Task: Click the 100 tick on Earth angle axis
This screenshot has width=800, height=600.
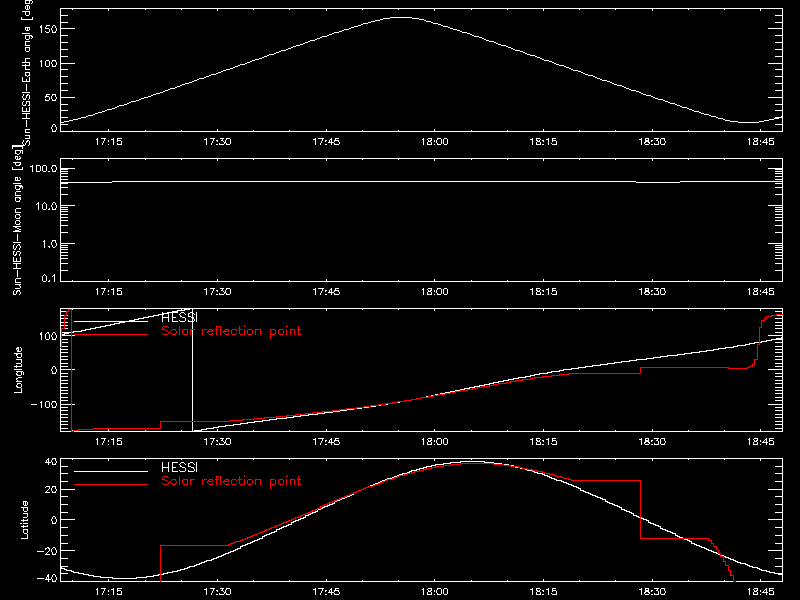Action: click(48, 64)
